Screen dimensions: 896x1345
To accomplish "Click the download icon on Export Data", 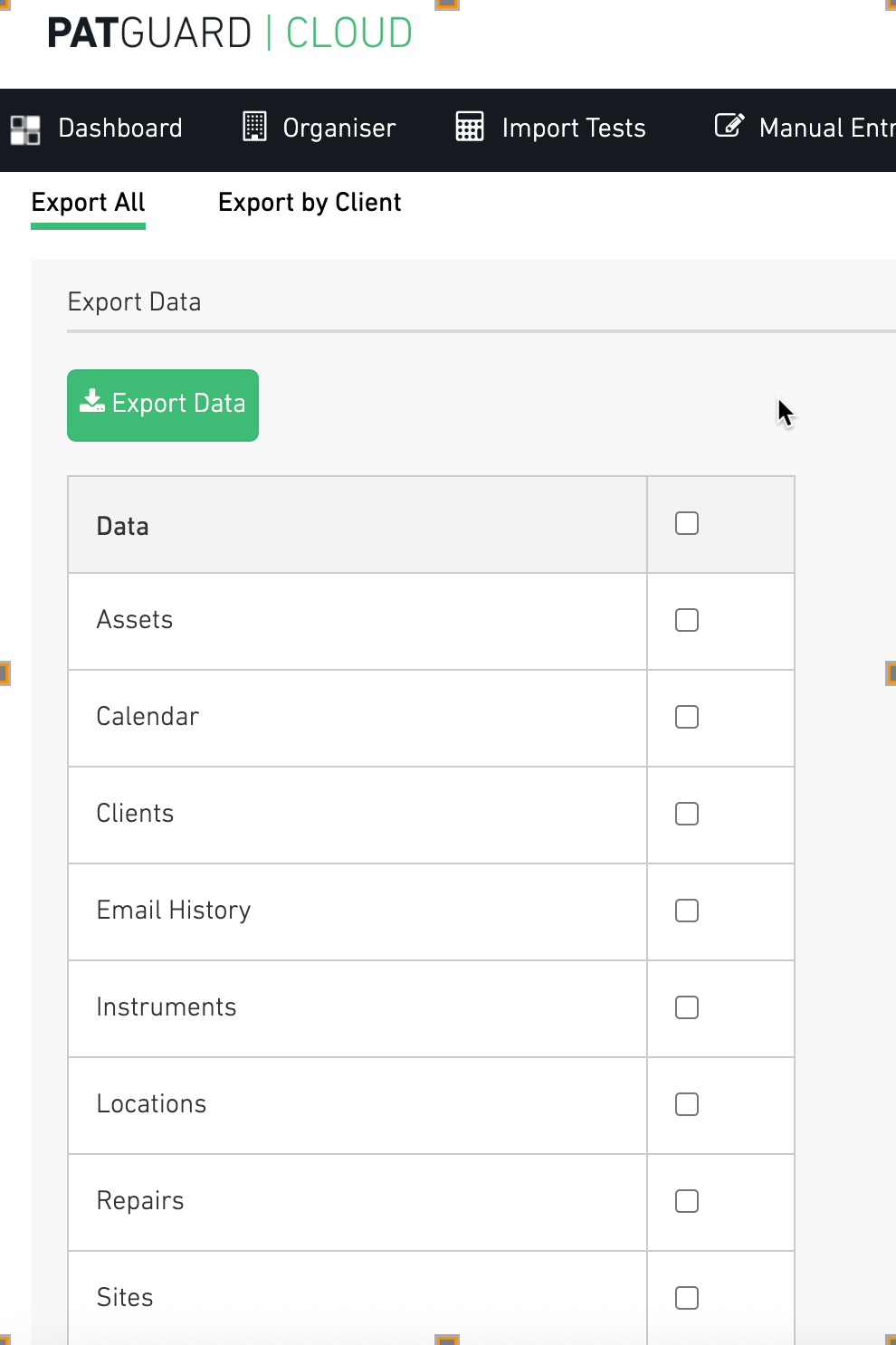I will tap(92, 401).
